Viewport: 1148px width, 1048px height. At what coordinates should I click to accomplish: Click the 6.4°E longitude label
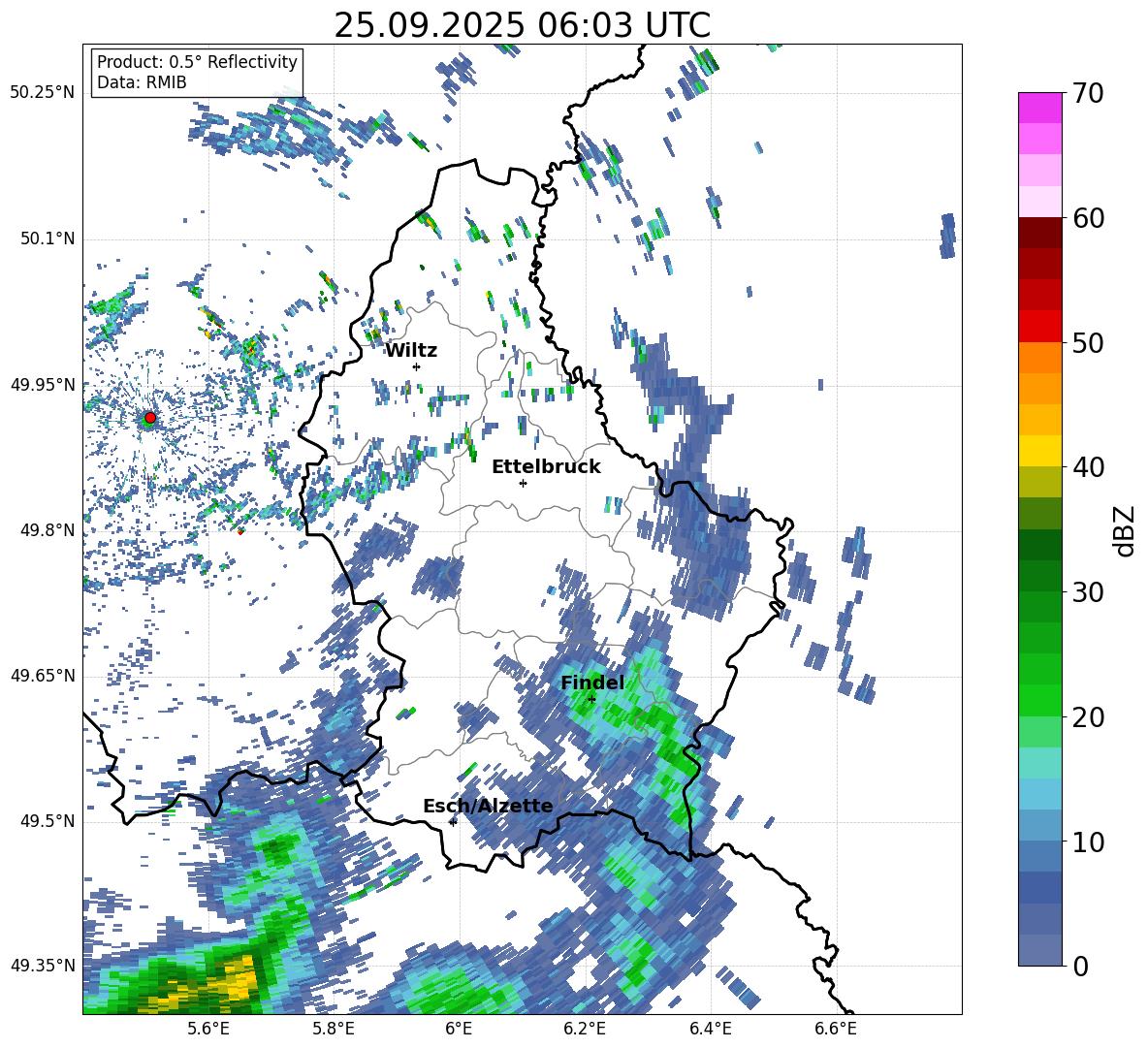710,1029
